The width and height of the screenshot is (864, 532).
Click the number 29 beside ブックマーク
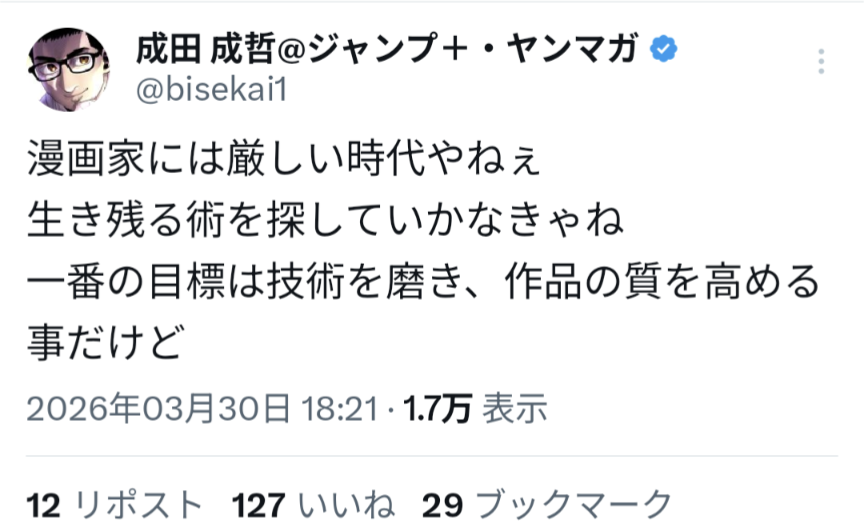441,501
